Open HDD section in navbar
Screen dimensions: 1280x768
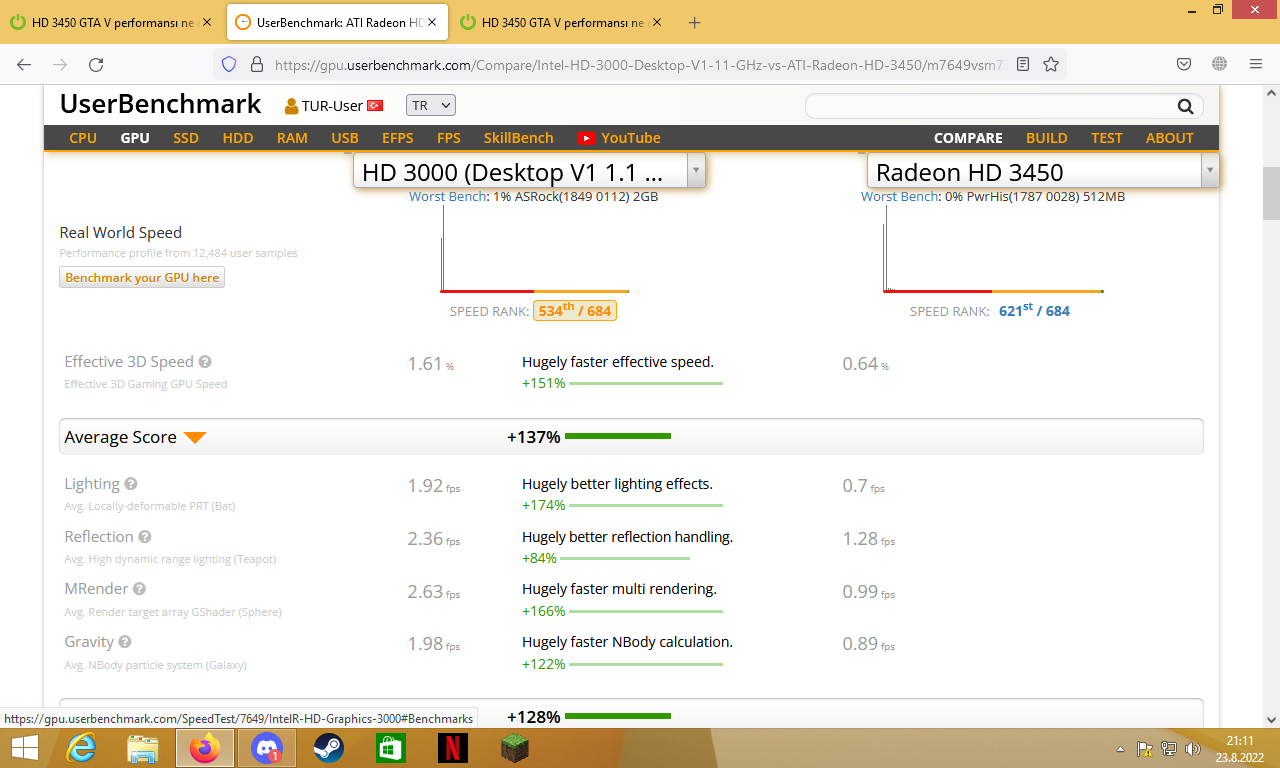[238, 138]
